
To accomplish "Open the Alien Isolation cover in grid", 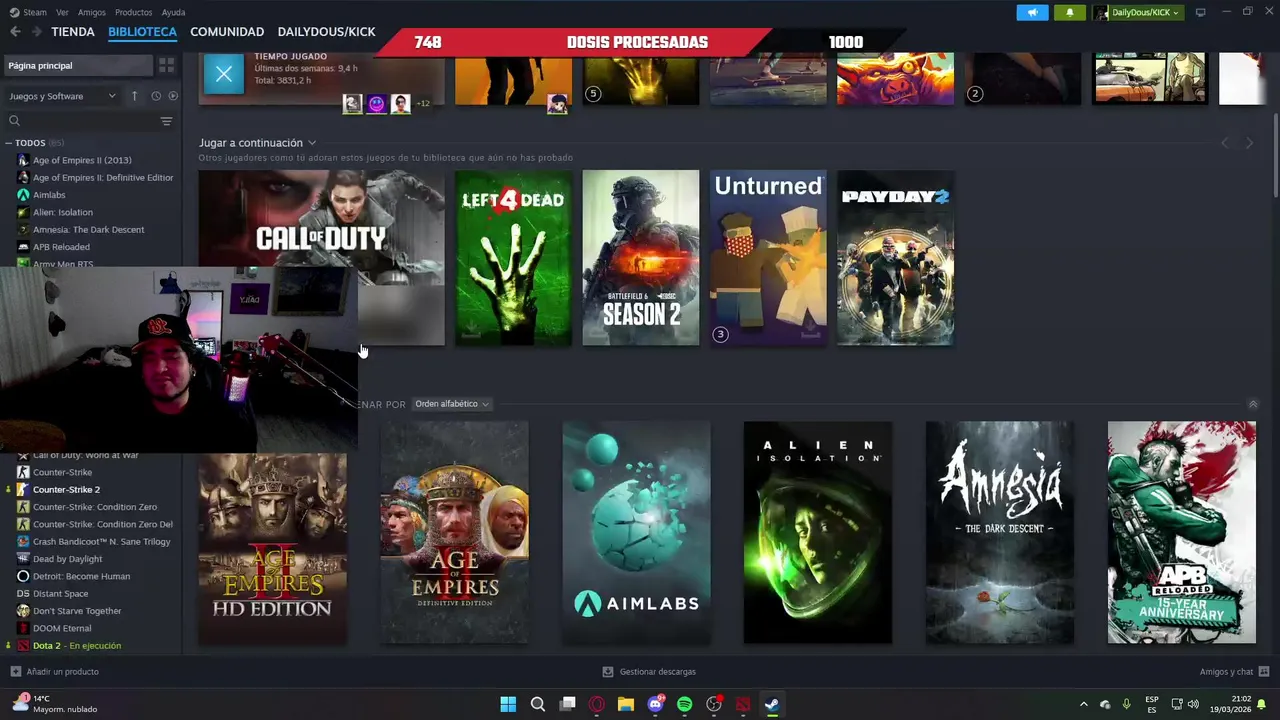I will [818, 532].
